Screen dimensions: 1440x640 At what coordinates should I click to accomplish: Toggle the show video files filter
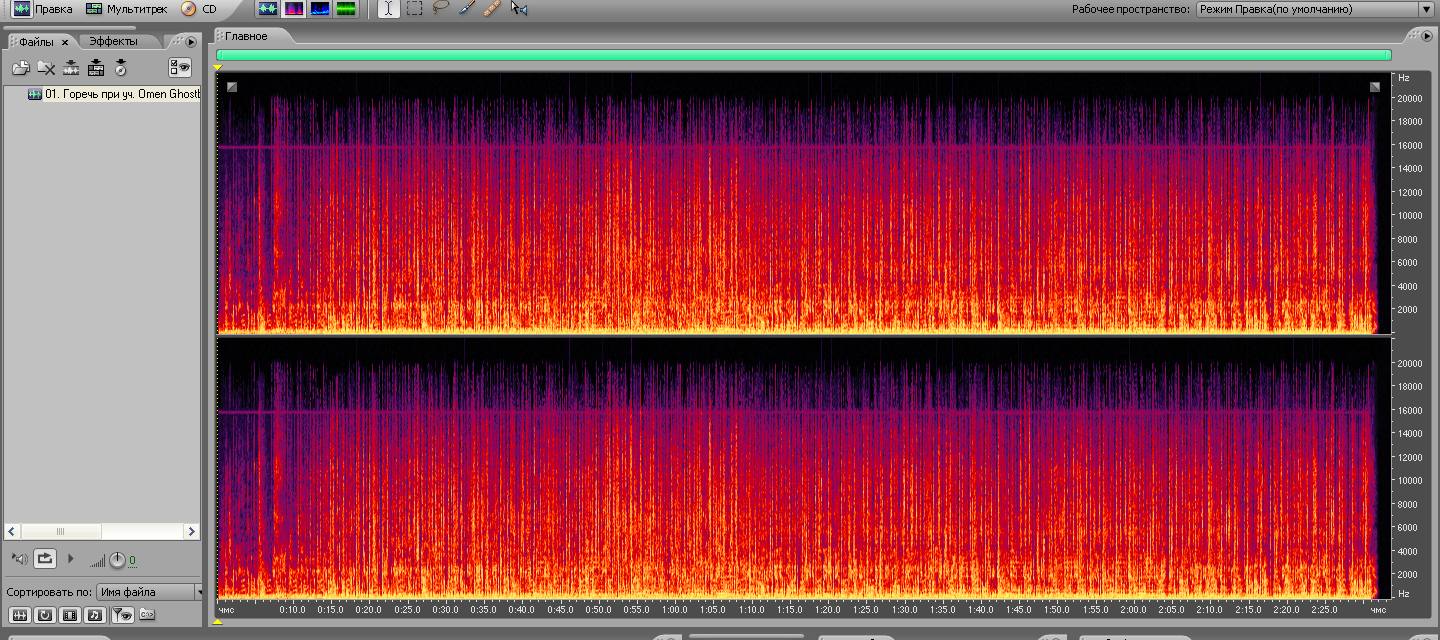click(70, 615)
